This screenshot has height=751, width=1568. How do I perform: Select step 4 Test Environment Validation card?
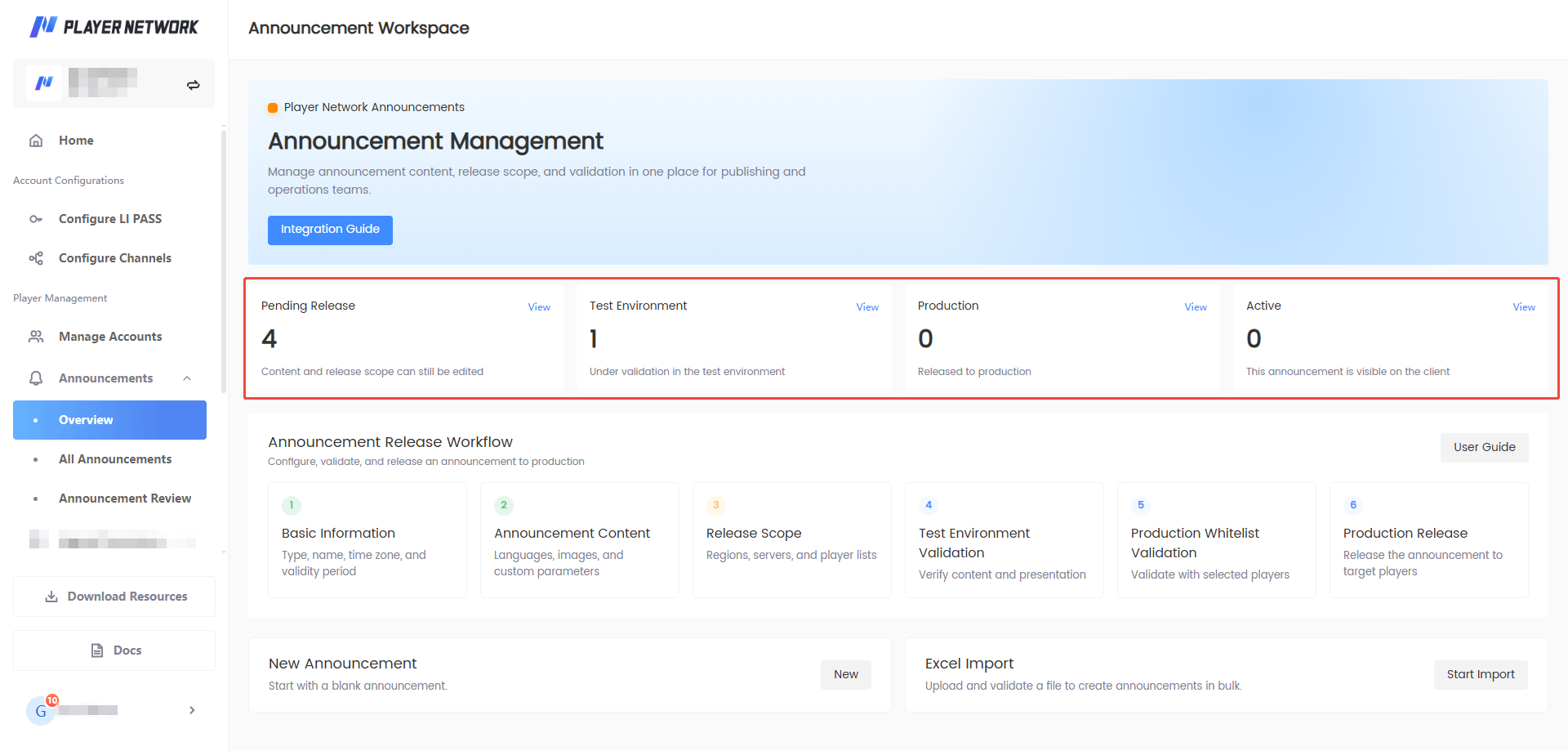point(1004,540)
